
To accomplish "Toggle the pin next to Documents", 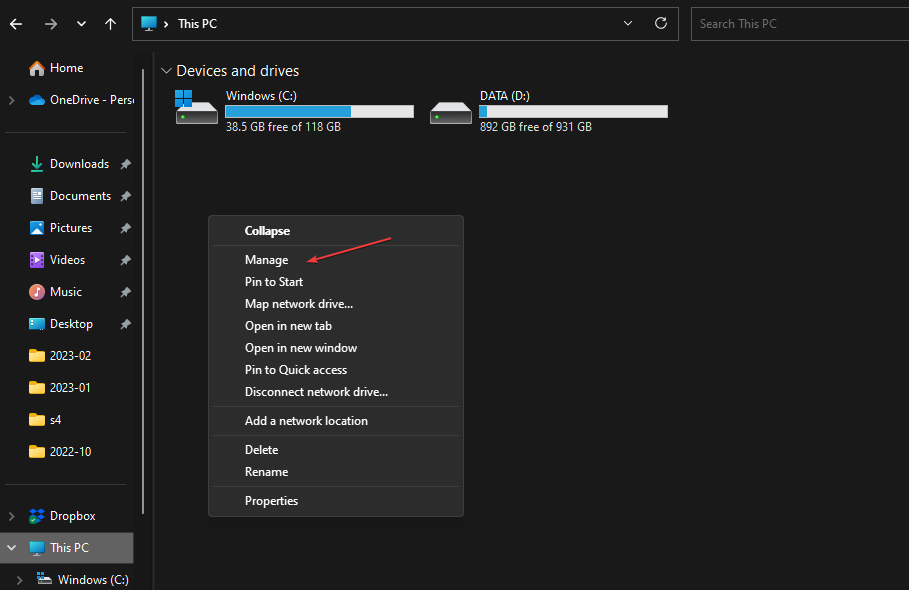I will pos(125,197).
